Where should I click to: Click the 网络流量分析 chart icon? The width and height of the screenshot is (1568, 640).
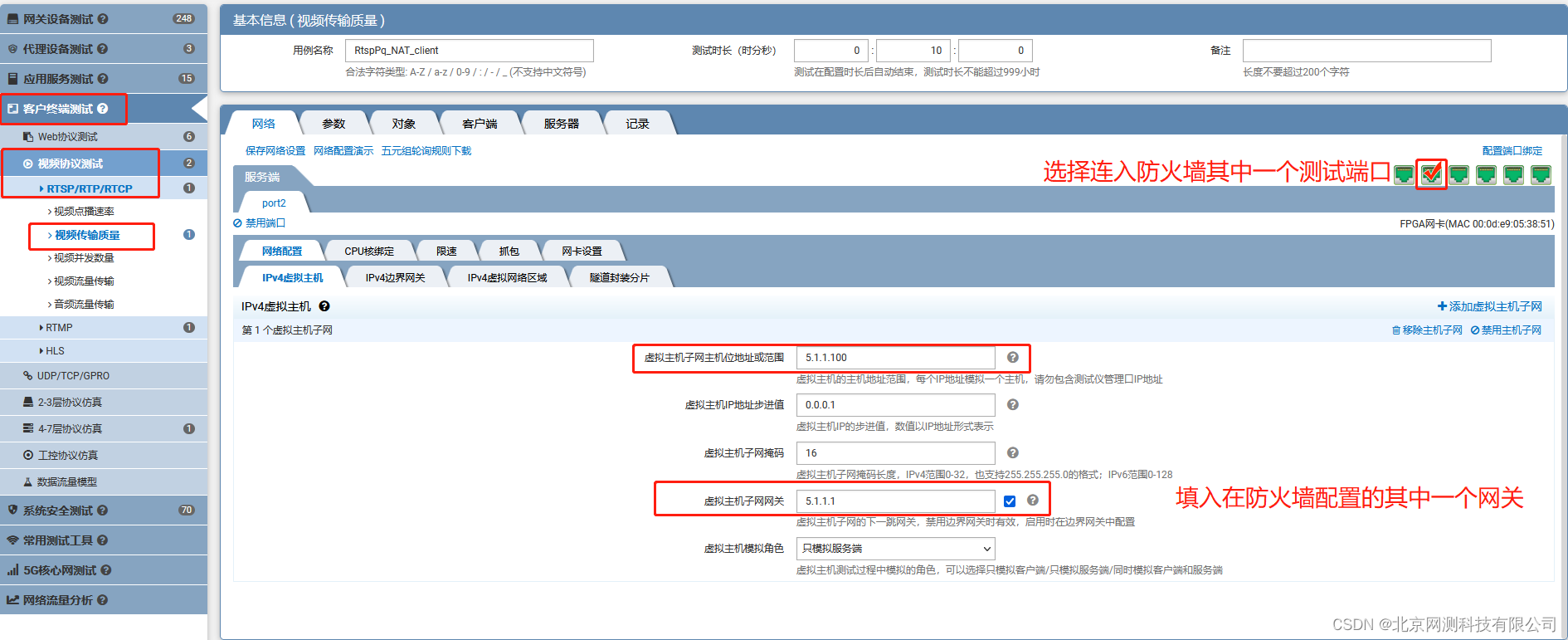[12, 600]
